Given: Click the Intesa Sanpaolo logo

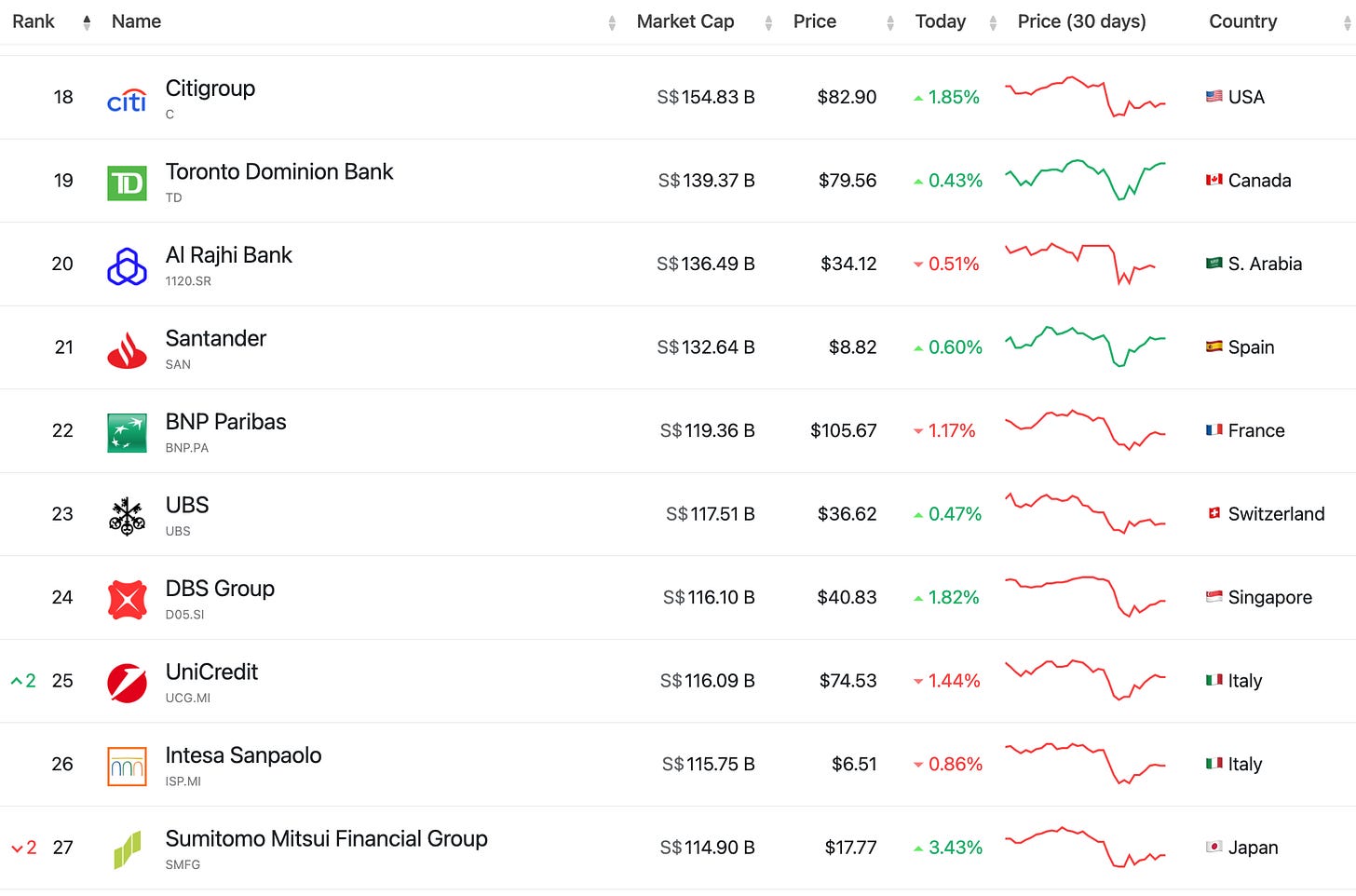Looking at the screenshot, I should (x=127, y=767).
